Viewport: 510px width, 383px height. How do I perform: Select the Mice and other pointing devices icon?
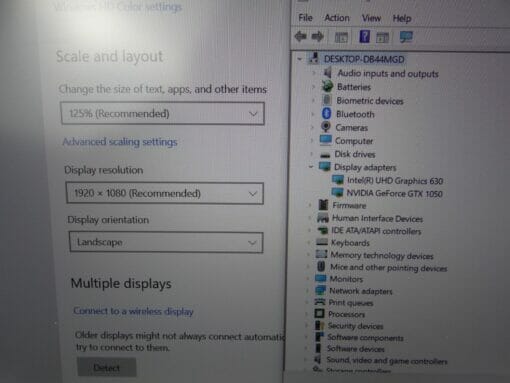point(321,266)
